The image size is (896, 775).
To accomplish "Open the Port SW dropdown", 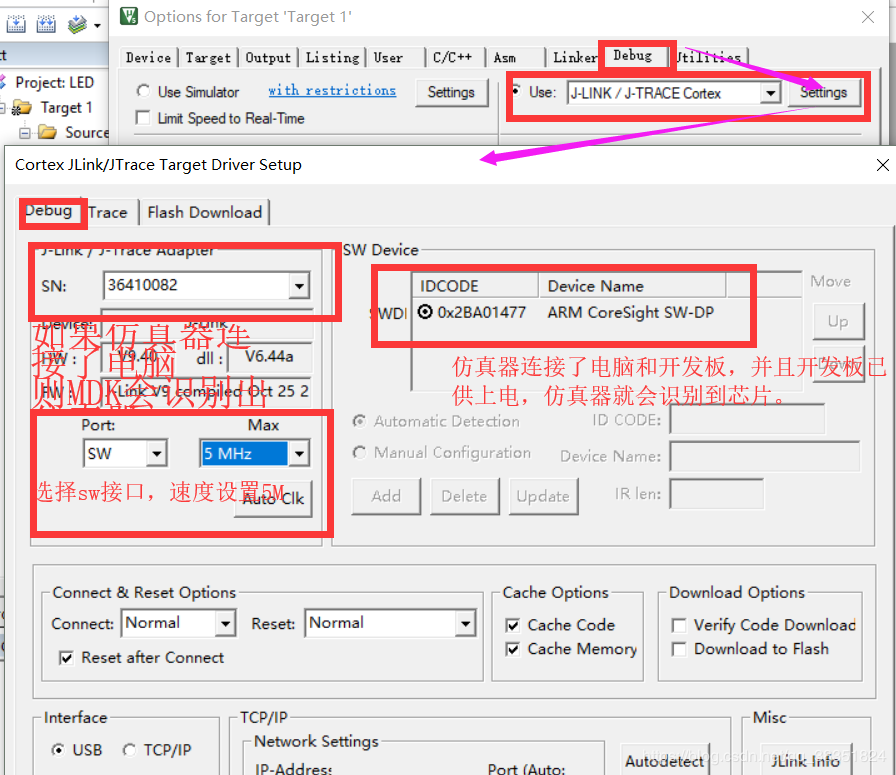I will [156, 454].
